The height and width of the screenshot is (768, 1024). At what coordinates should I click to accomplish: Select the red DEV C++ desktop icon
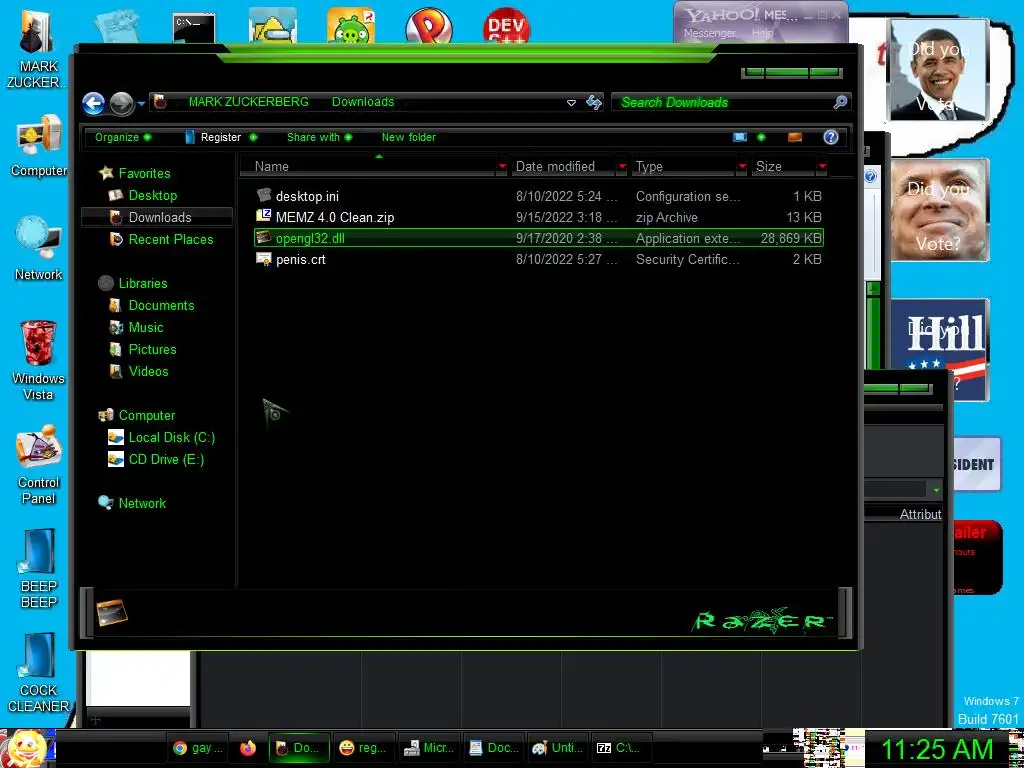pos(506,26)
